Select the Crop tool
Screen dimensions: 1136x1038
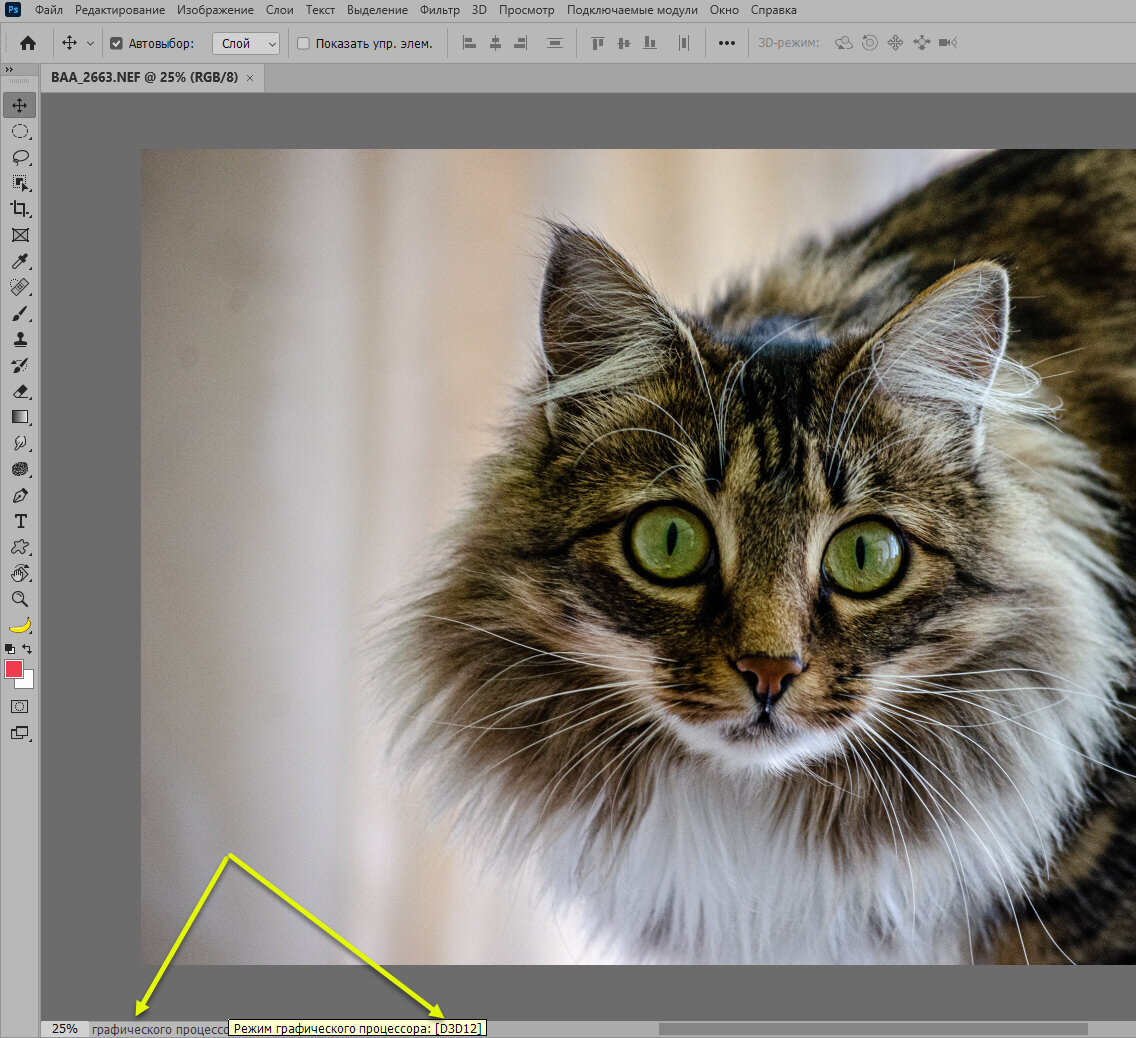tap(20, 209)
